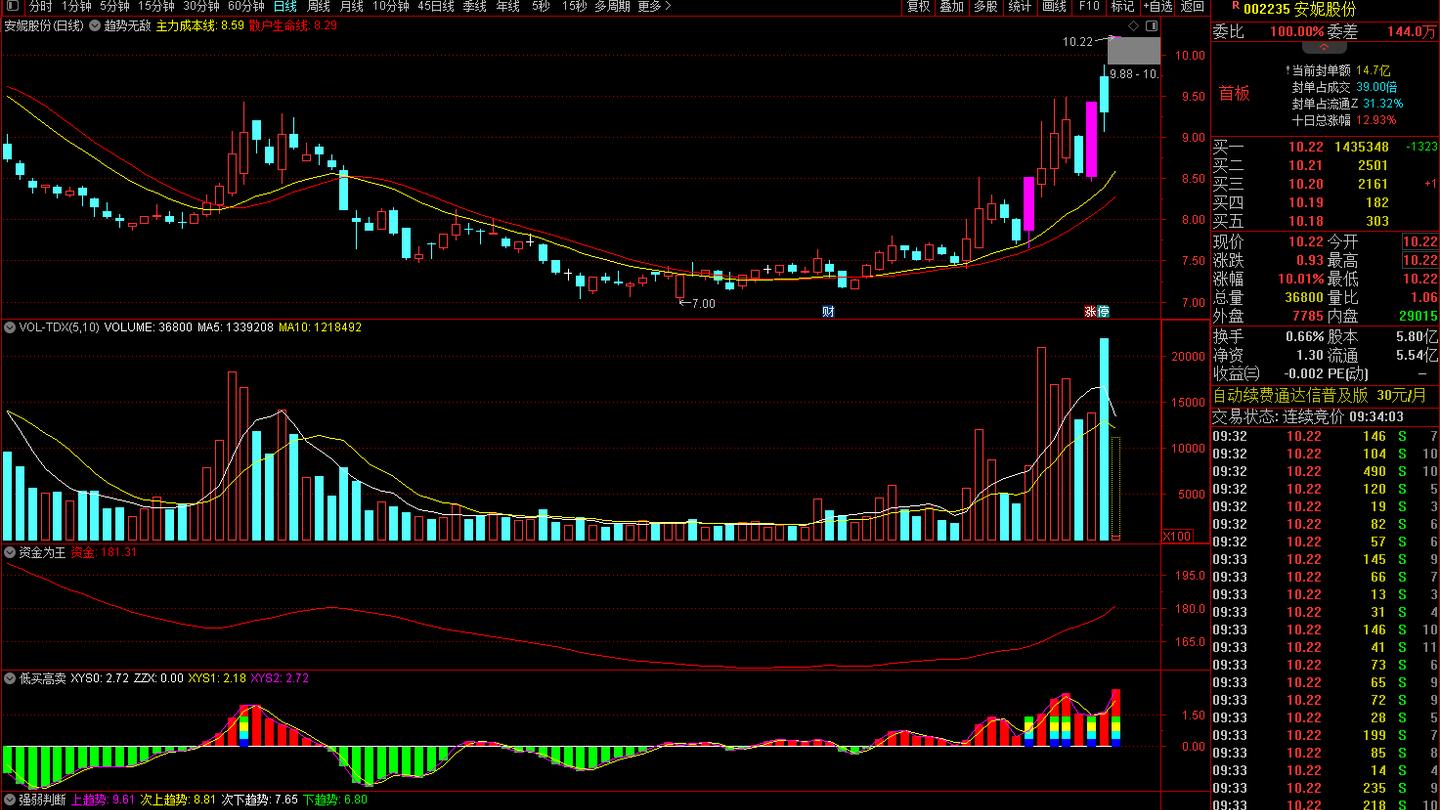Activate the 画线 drawing tools
Screen dimensions: 1440x810
[1054, 6]
